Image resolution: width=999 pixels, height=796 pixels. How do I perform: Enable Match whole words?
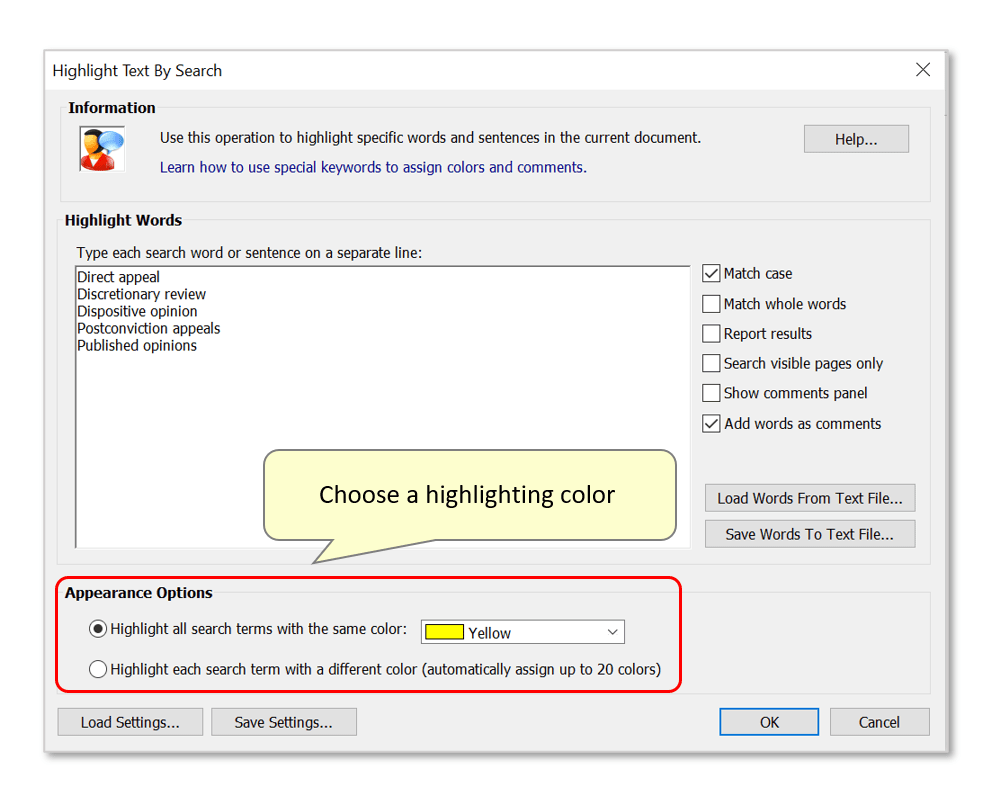[x=711, y=303]
